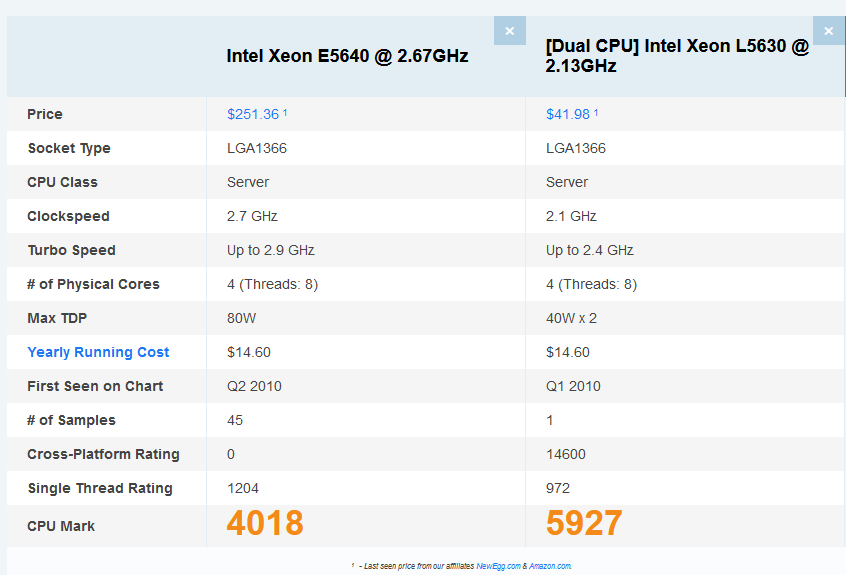
Task: Open the Yearly Running Cost link
Action: tap(98, 352)
